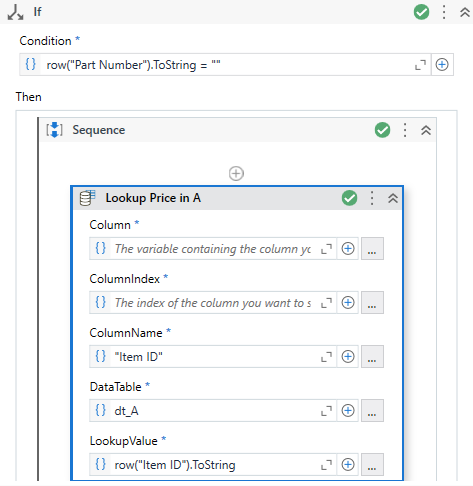This screenshot has width=473, height=486.
Task: Click the plus button beside ColumnIndex field
Action: pos(348,303)
